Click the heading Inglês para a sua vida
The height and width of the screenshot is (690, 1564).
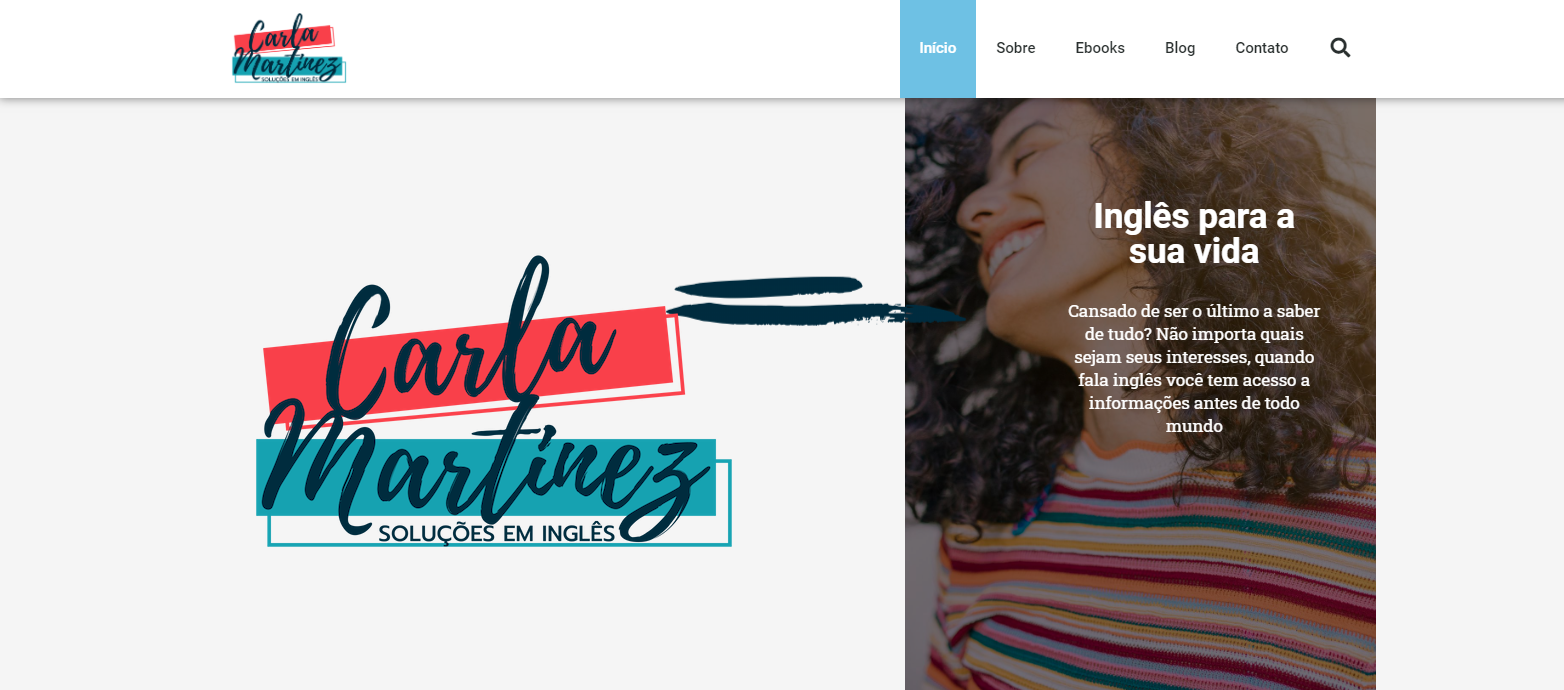(1194, 234)
